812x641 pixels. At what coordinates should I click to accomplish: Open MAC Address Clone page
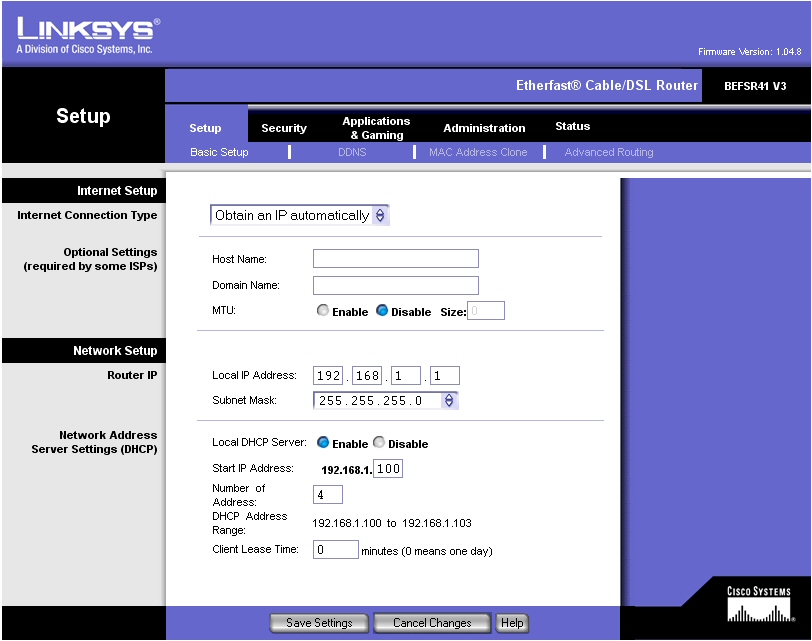[478, 152]
